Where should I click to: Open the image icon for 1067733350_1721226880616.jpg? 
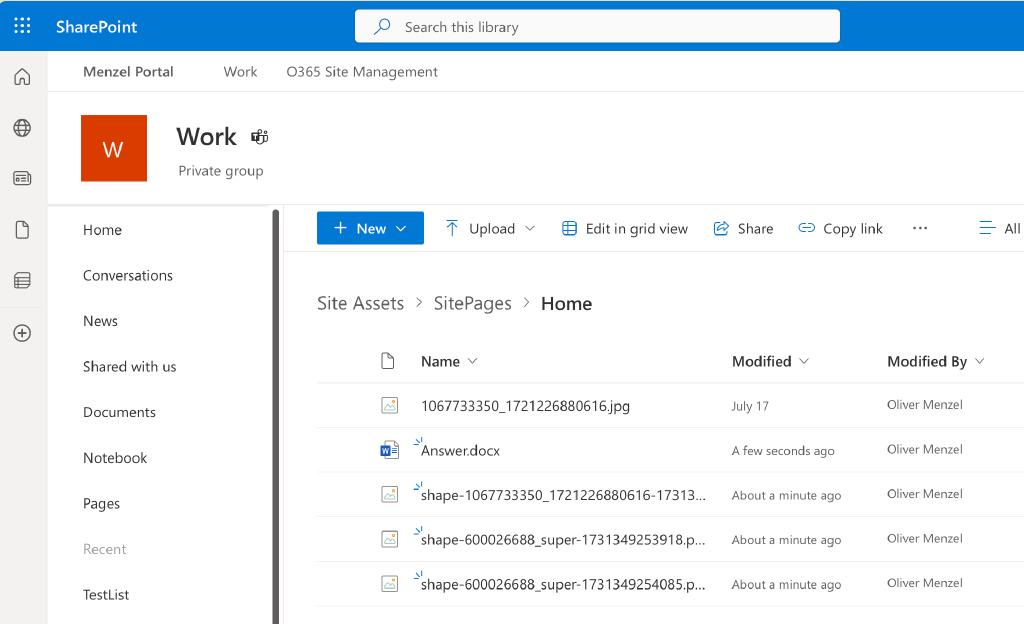[x=389, y=405]
